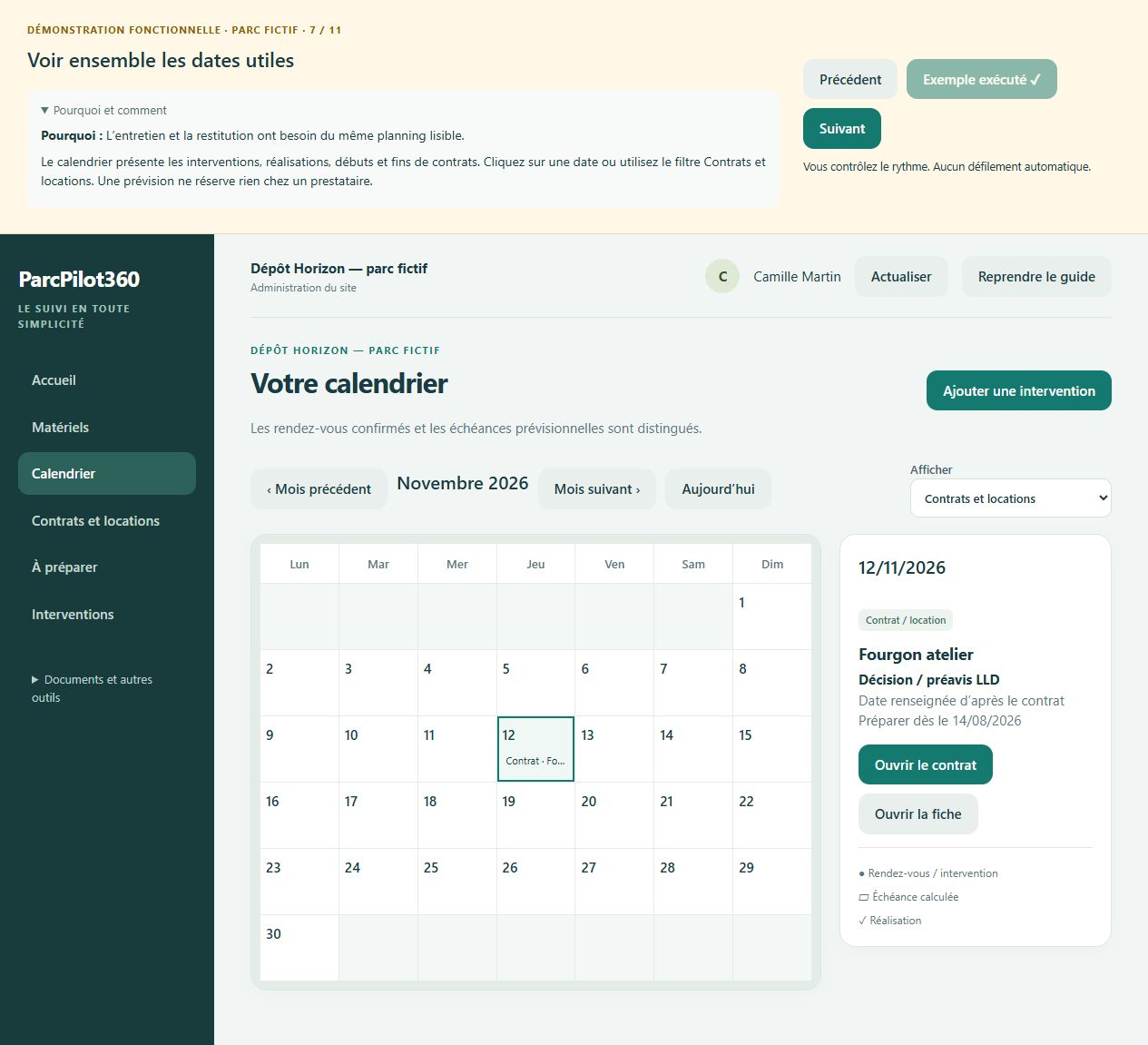The width and height of the screenshot is (1148, 1045).
Task: Open the Interventions sidebar entry
Action: tap(107, 615)
